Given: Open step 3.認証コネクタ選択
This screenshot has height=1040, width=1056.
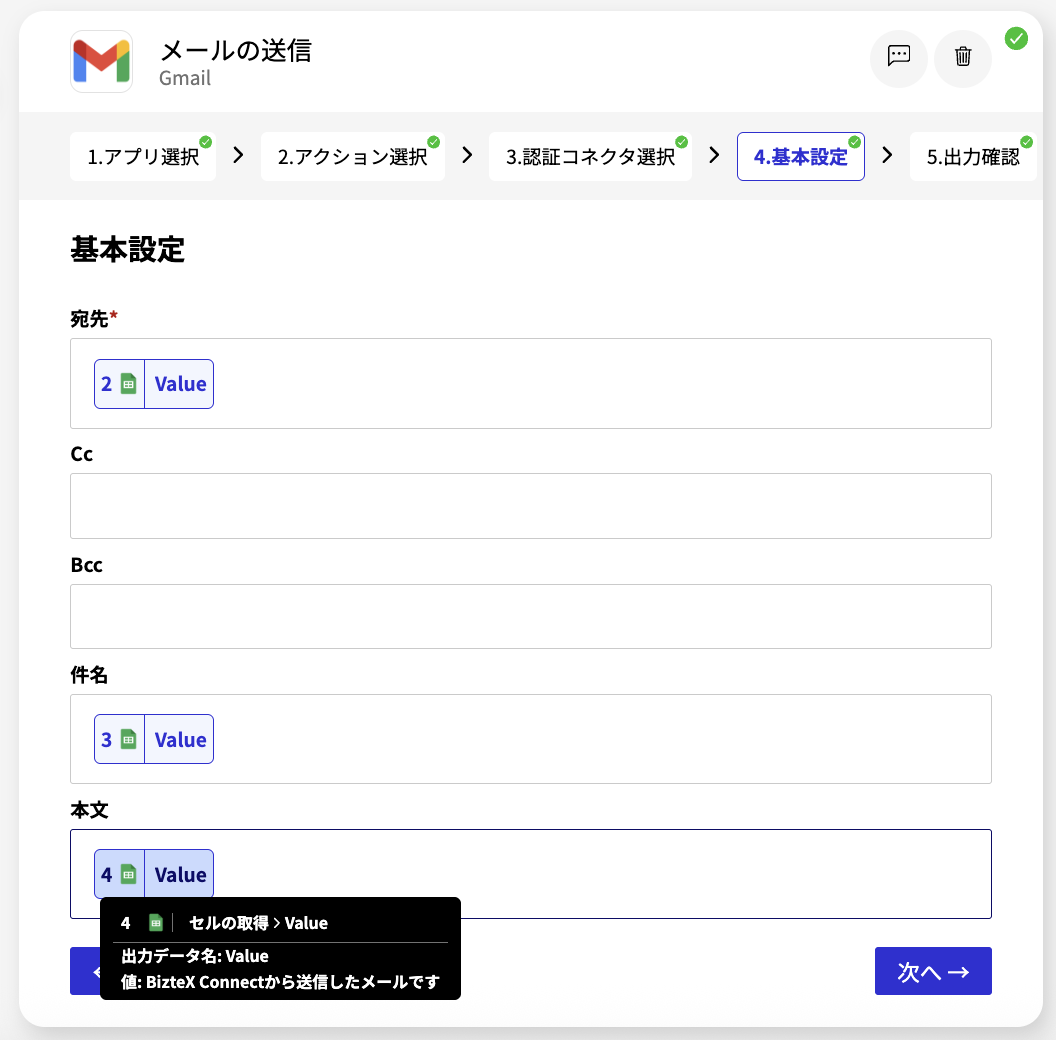Looking at the screenshot, I should (590, 157).
